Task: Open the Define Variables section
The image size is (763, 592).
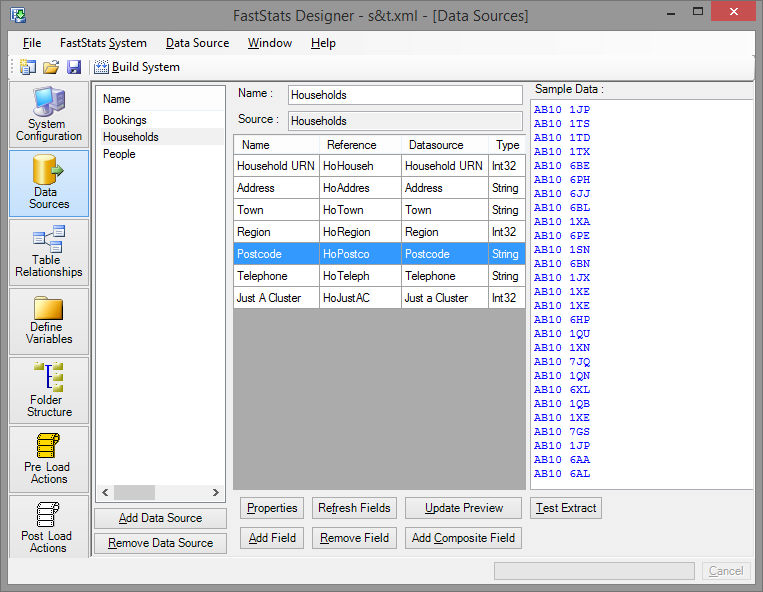Action: [49, 321]
